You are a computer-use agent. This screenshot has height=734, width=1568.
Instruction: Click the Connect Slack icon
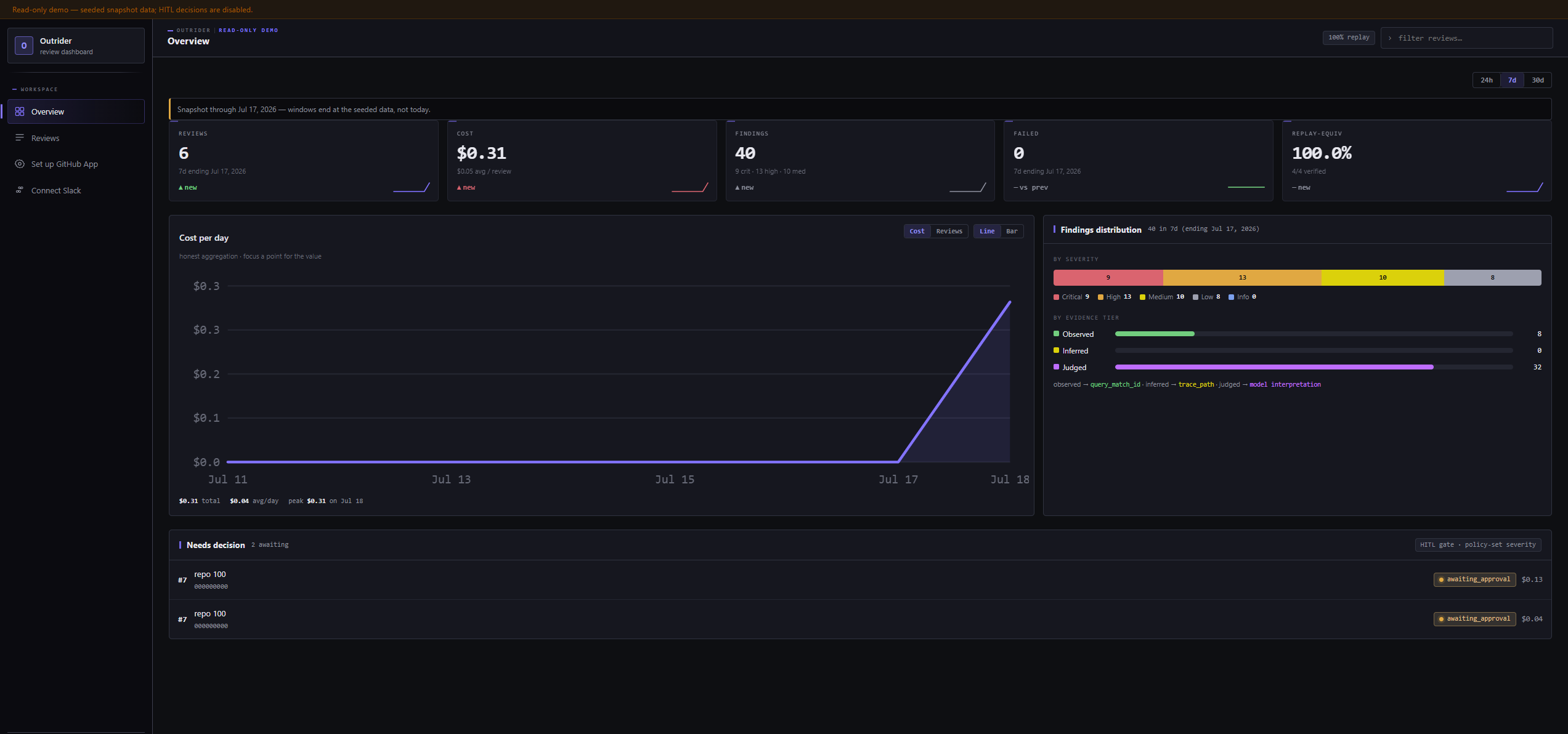[x=20, y=190]
